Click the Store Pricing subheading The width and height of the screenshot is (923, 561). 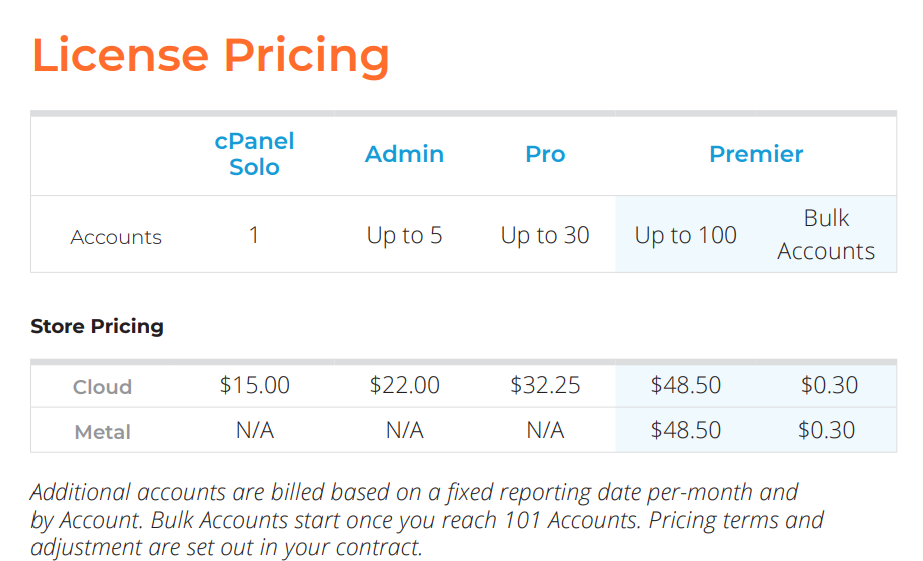click(97, 326)
